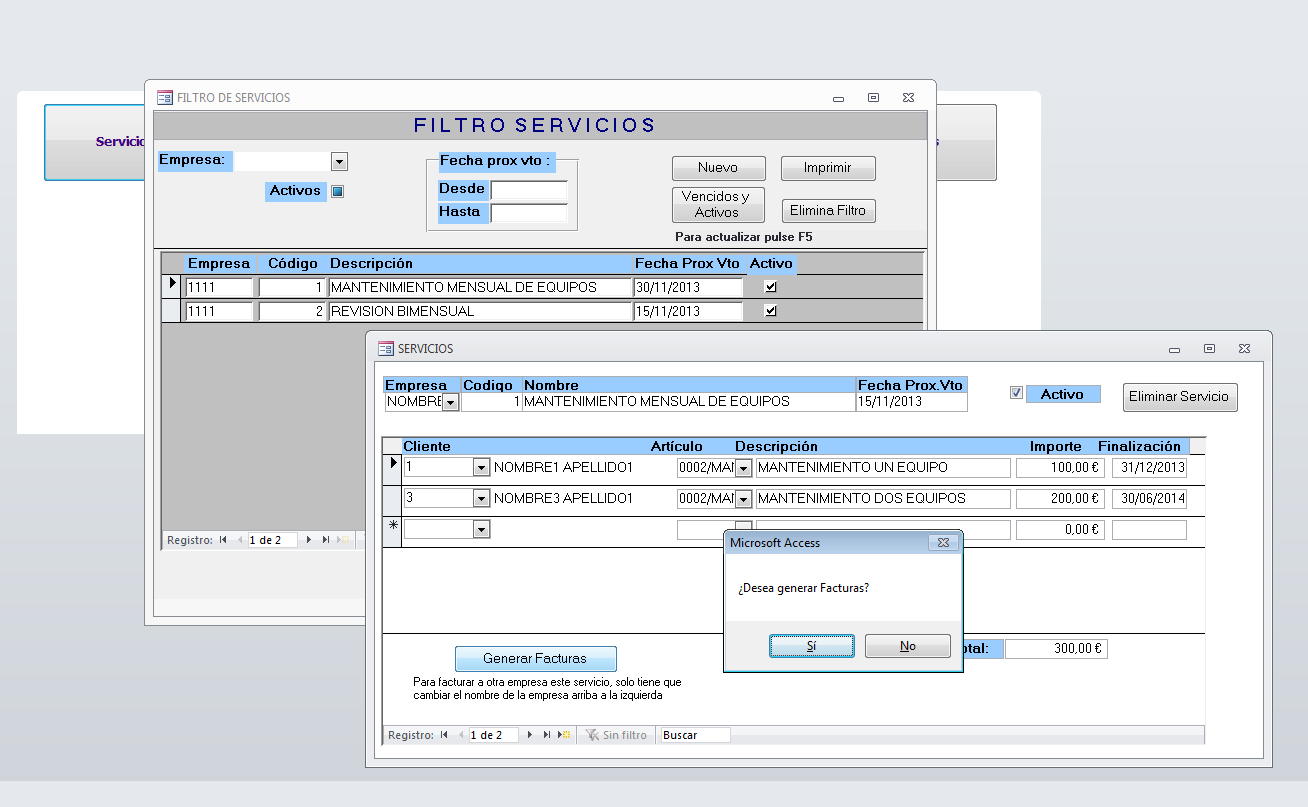Click the Elimina Filtro button
The height and width of the screenshot is (807, 1308).
click(x=828, y=211)
